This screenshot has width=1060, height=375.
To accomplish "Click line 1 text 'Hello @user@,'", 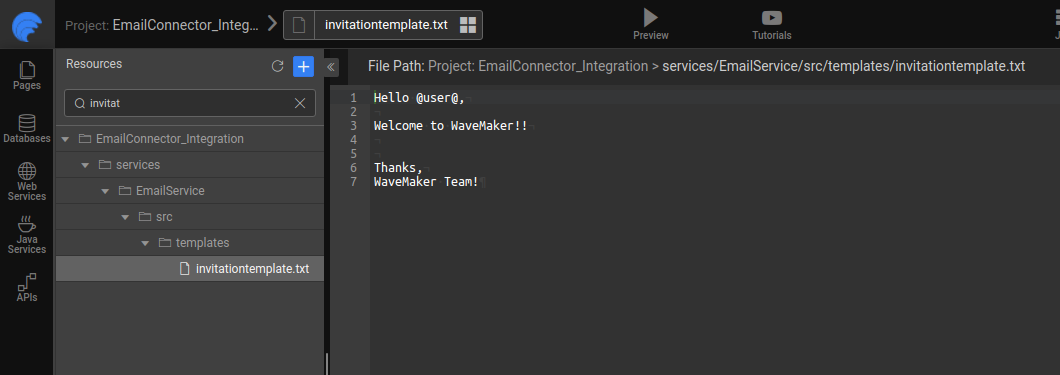I will pos(419,98).
